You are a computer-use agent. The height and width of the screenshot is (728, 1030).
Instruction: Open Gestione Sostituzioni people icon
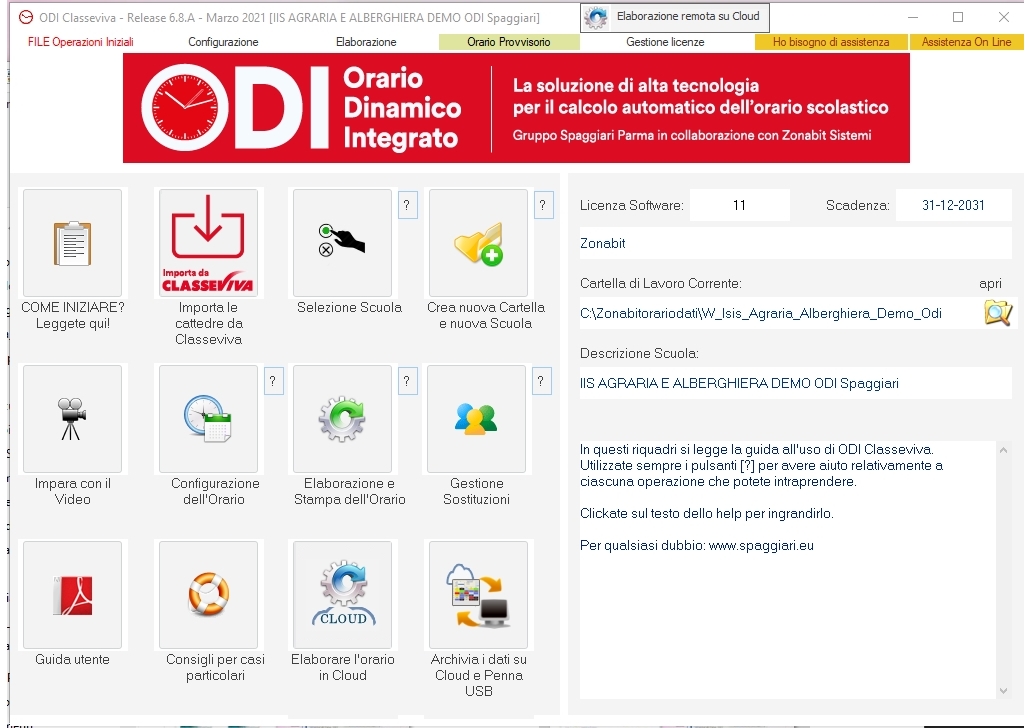tap(476, 419)
